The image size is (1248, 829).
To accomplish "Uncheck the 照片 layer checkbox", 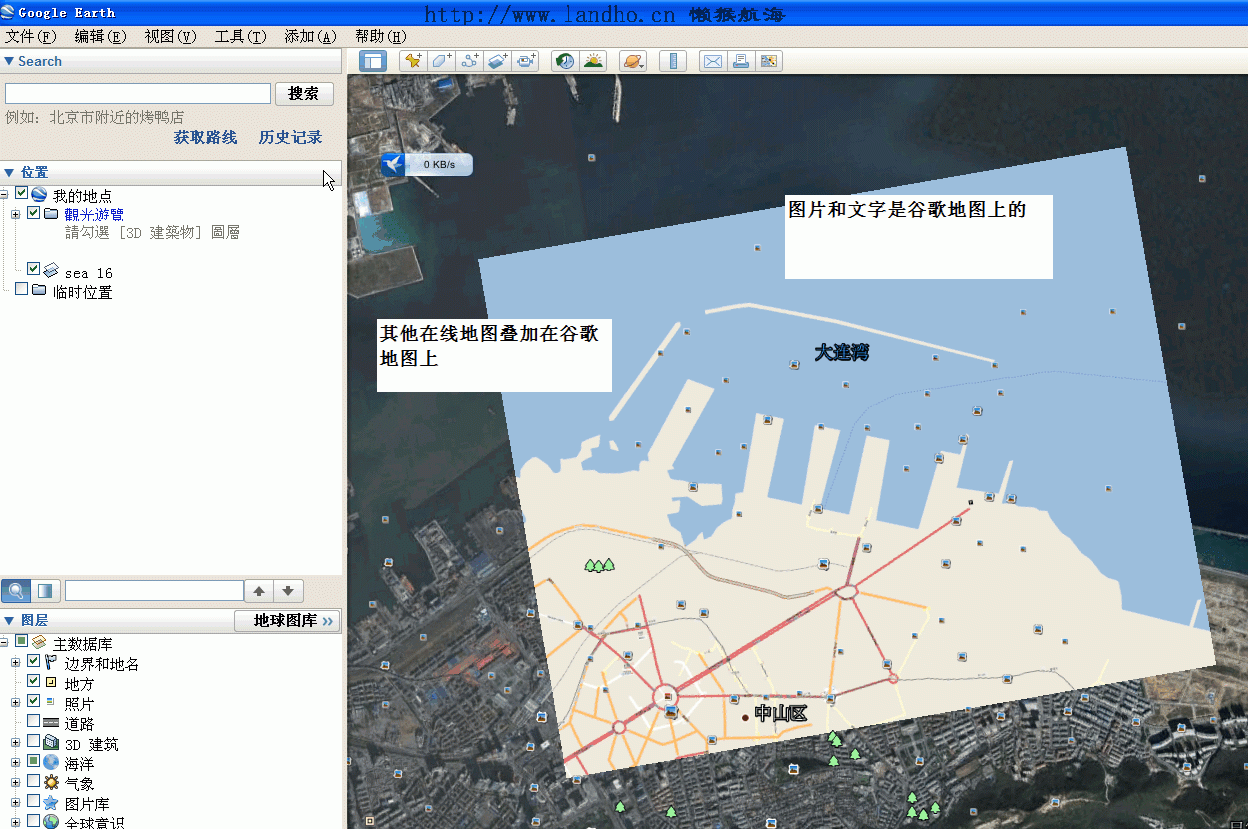I will [34, 701].
